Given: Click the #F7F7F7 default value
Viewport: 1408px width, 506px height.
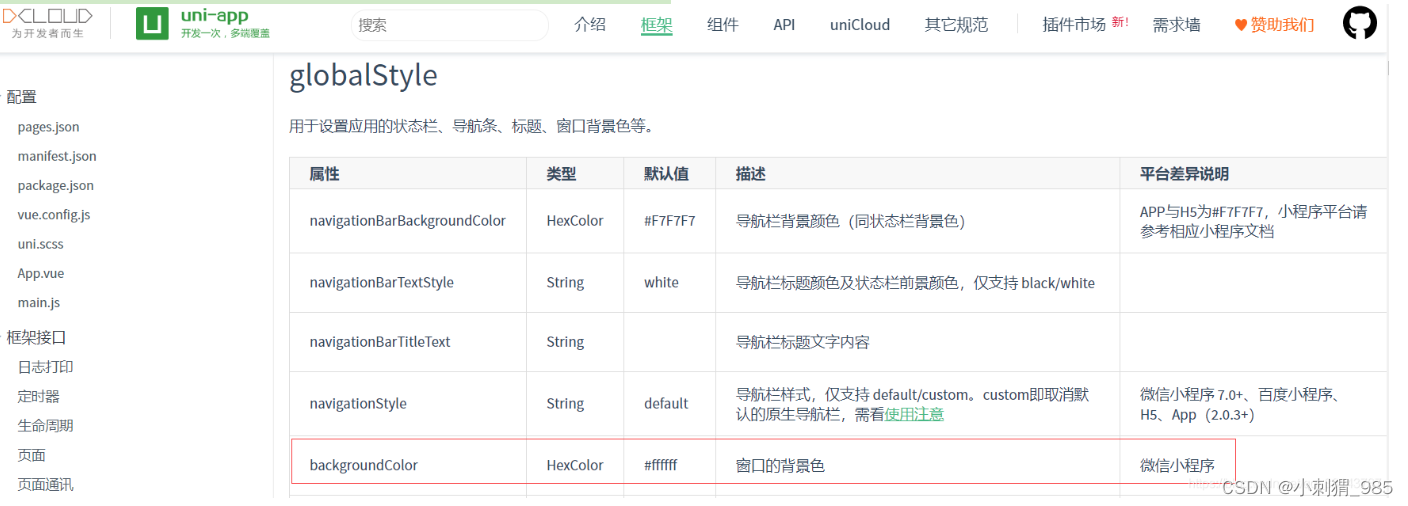Looking at the screenshot, I should pyautogui.click(x=669, y=220).
